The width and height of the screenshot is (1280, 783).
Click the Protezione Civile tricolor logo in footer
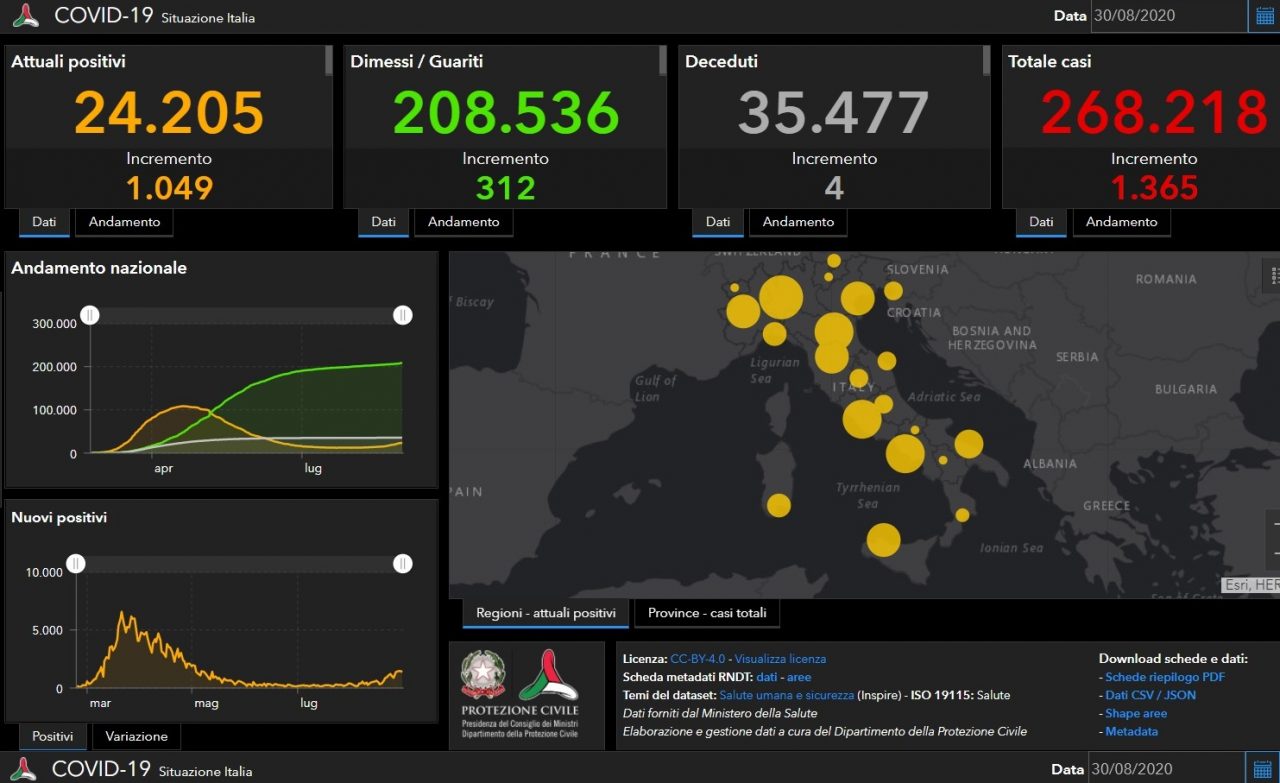pyautogui.click(x=547, y=675)
